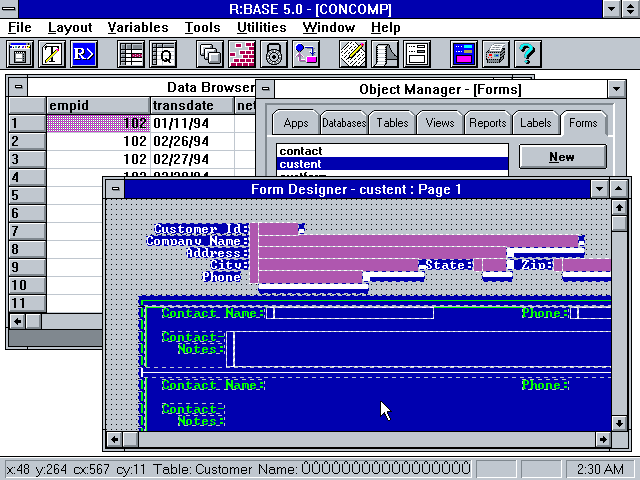Click the Form Designer scroll up arrow

tap(619, 208)
